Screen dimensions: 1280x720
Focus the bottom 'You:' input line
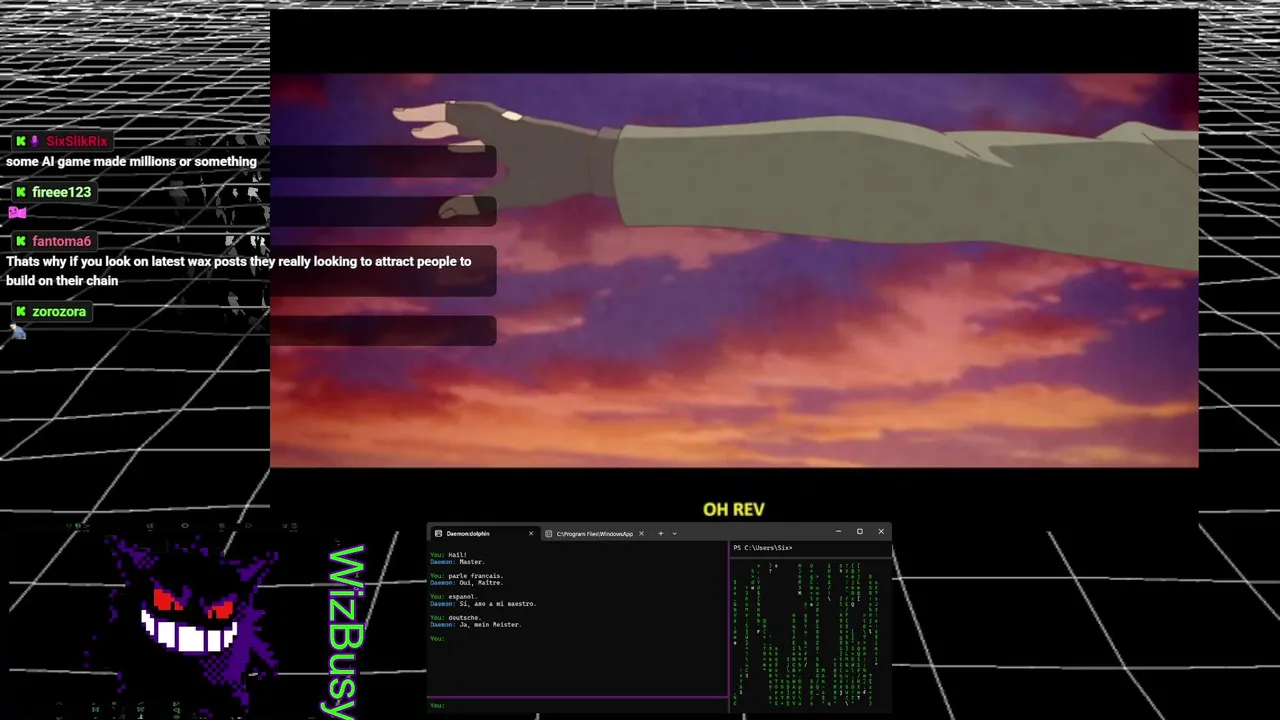578,705
